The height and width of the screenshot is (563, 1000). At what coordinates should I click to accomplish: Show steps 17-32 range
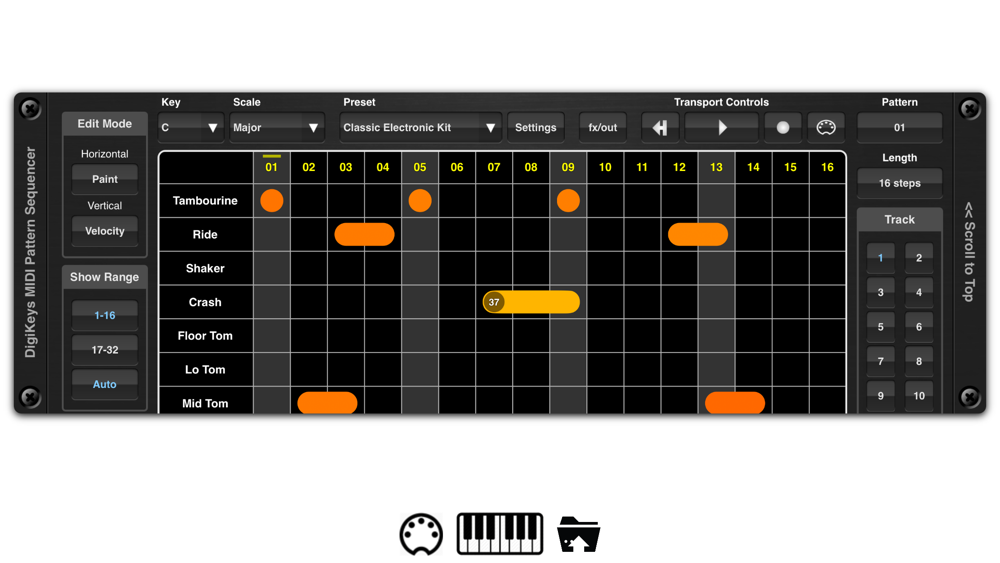[105, 349]
